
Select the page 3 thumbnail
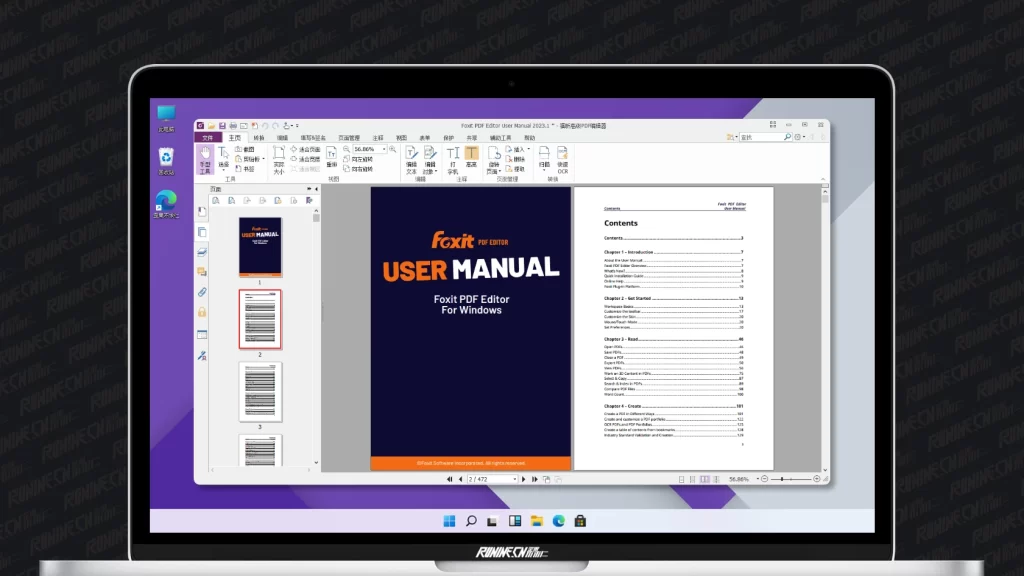pyautogui.click(x=260, y=392)
